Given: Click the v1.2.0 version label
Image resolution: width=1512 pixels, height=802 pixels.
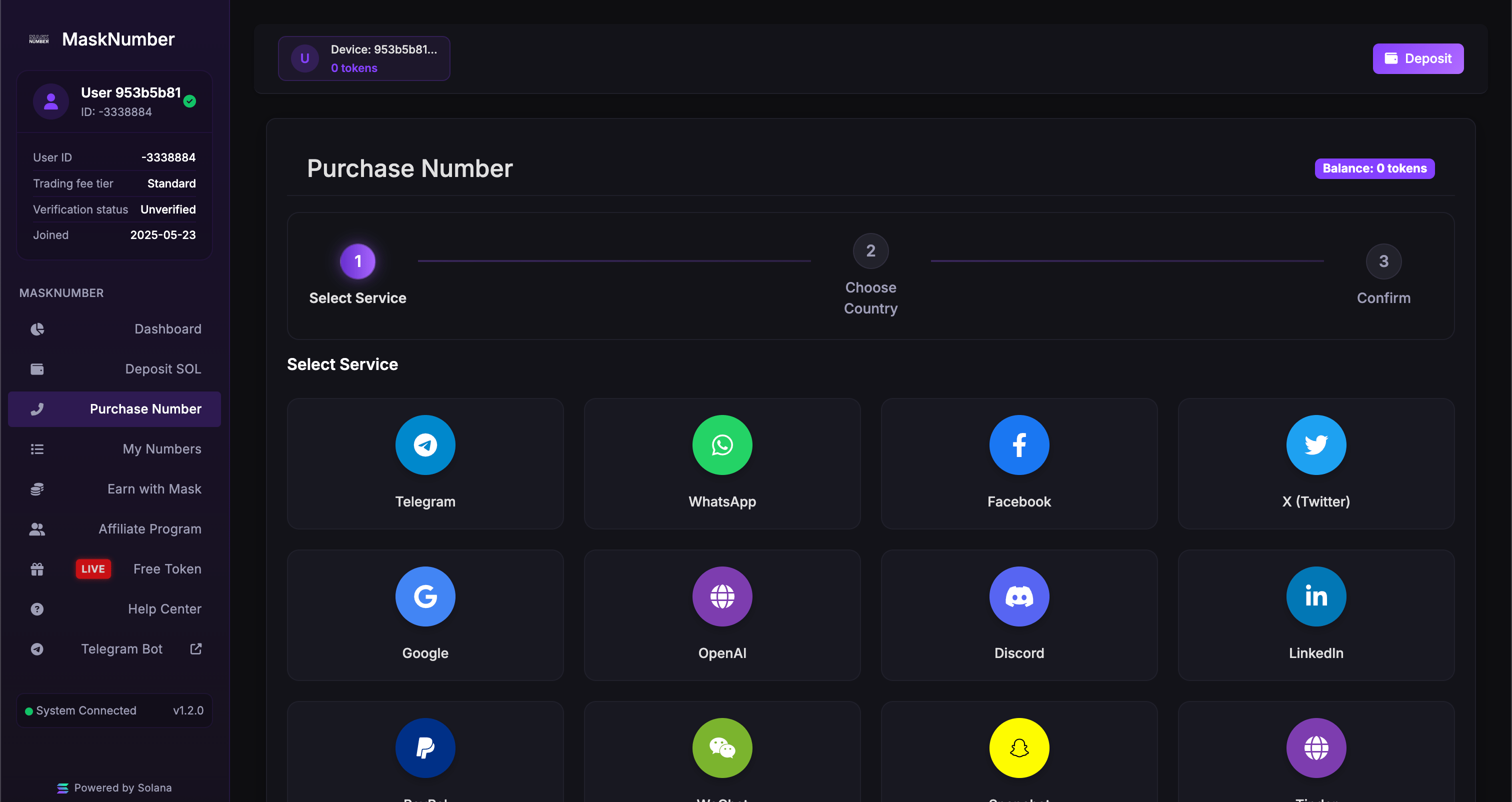Looking at the screenshot, I should [x=188, y=710].
